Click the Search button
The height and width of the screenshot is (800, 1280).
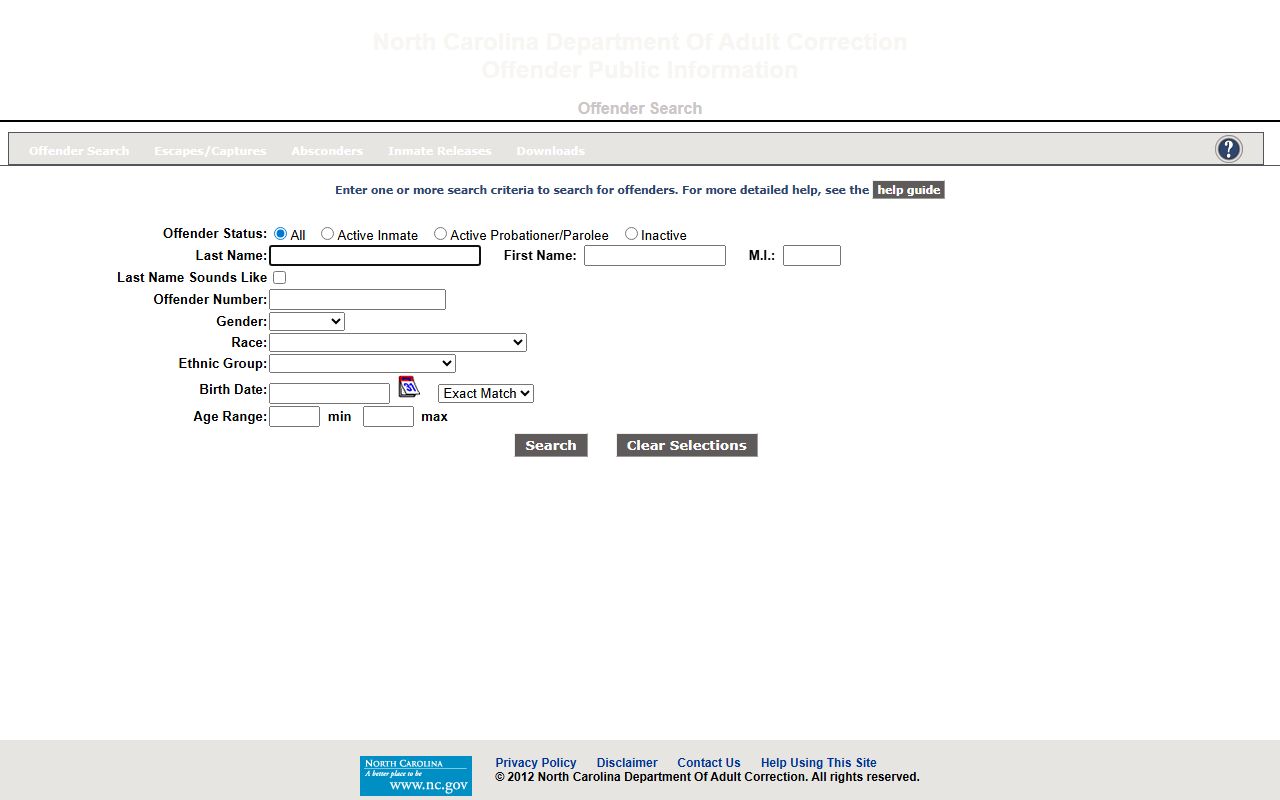coord(551,445)
